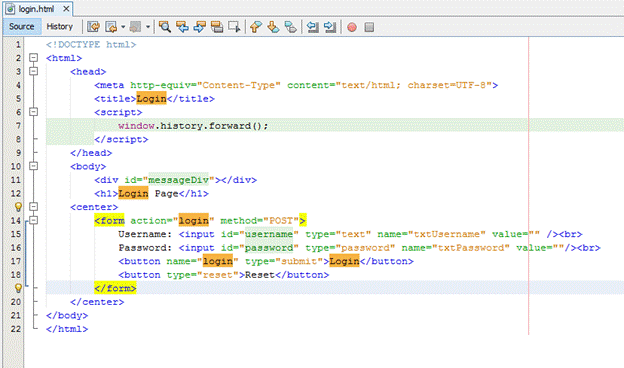The image size is (624, 368).
Task: Click line number 15 in gutter
Action: pyautogui.click(x=16, y=234)
